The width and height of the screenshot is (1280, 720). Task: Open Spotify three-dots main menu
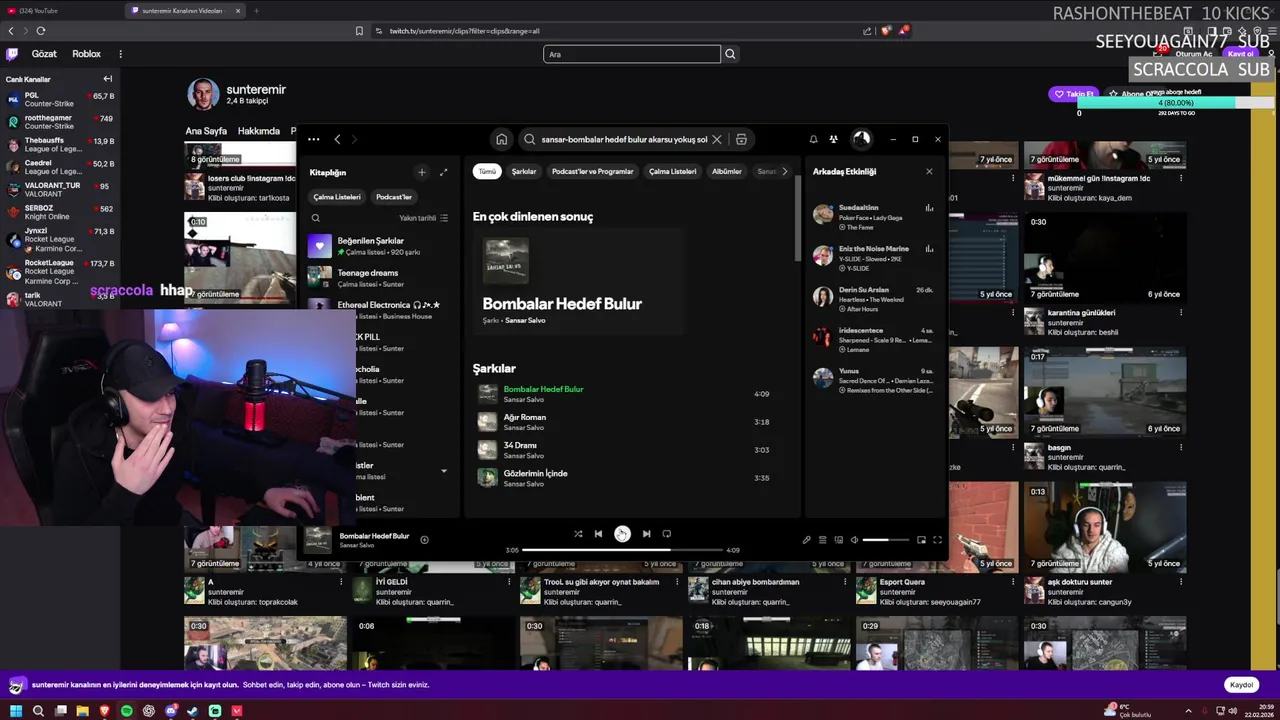click(313, 140)
